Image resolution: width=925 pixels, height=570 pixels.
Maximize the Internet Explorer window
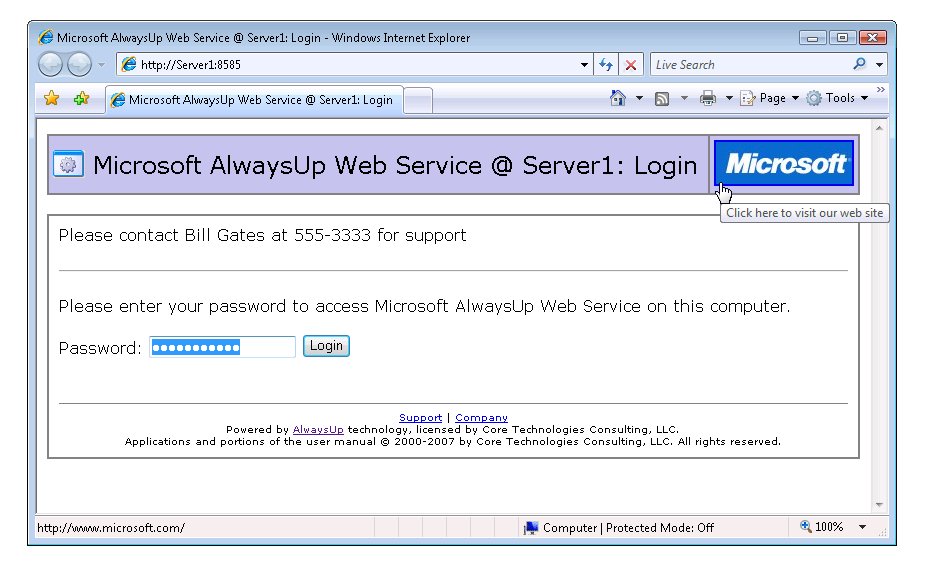[842, 38]
